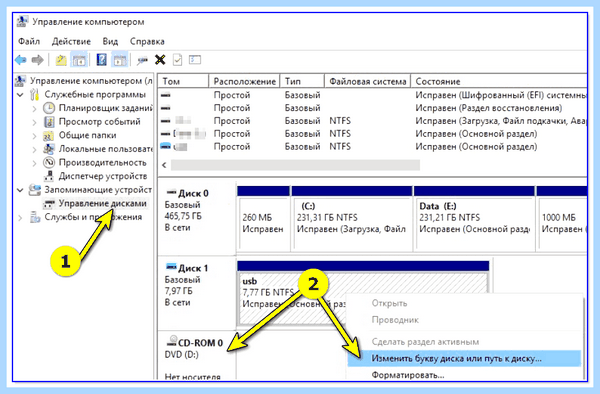Viewport: 600px width, 394px height.
Task: Click the Back arrow toolbar icon
Action: (21, 60)
